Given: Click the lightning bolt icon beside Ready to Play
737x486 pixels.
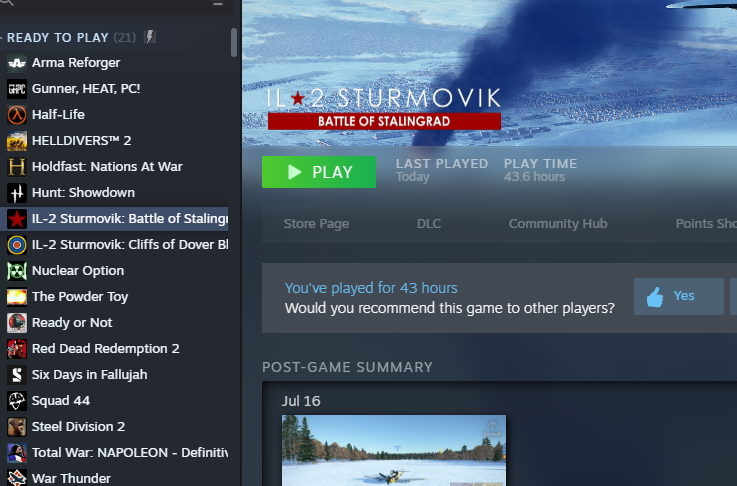Looking at the screenshot, I should [150, 37].
